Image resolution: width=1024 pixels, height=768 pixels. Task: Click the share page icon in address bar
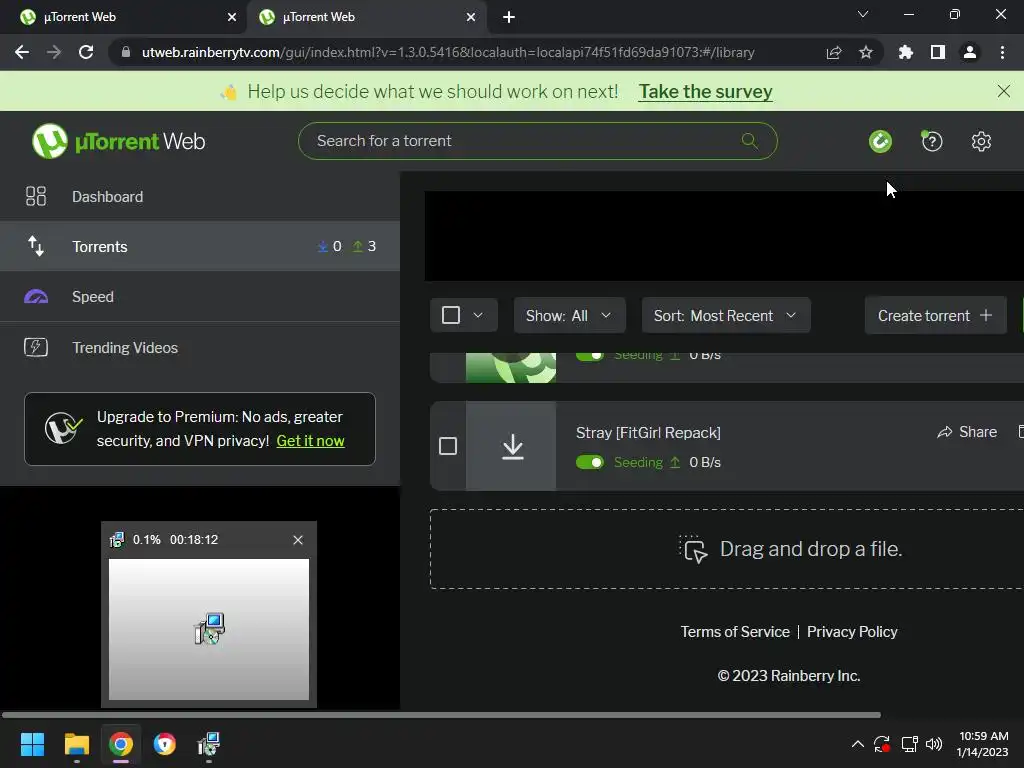coord(834,52)
